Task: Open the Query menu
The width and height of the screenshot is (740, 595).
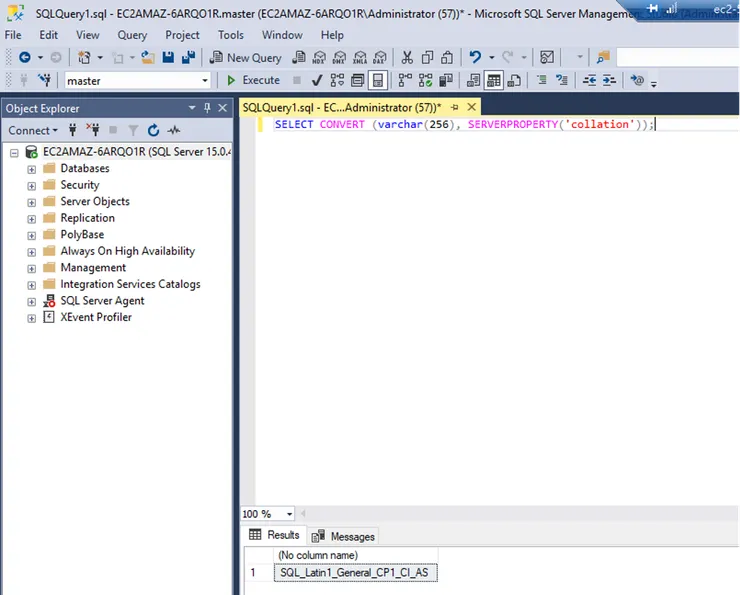Action: 132,35
